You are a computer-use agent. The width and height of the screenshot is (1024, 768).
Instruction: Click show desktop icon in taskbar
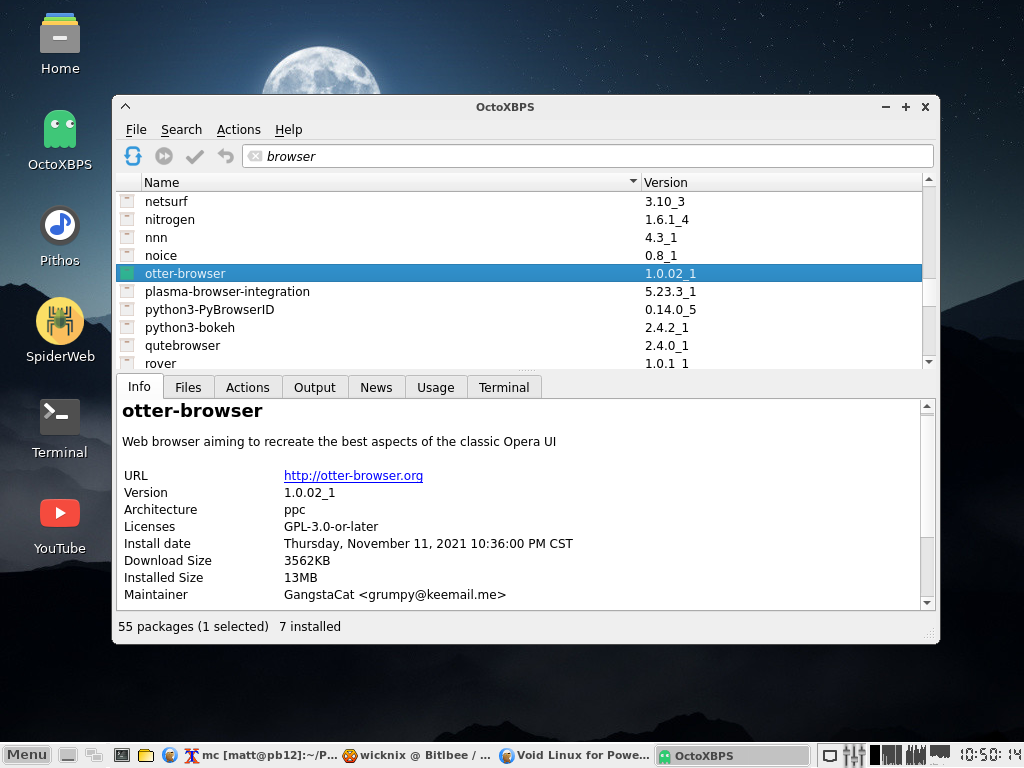[67, 756]
